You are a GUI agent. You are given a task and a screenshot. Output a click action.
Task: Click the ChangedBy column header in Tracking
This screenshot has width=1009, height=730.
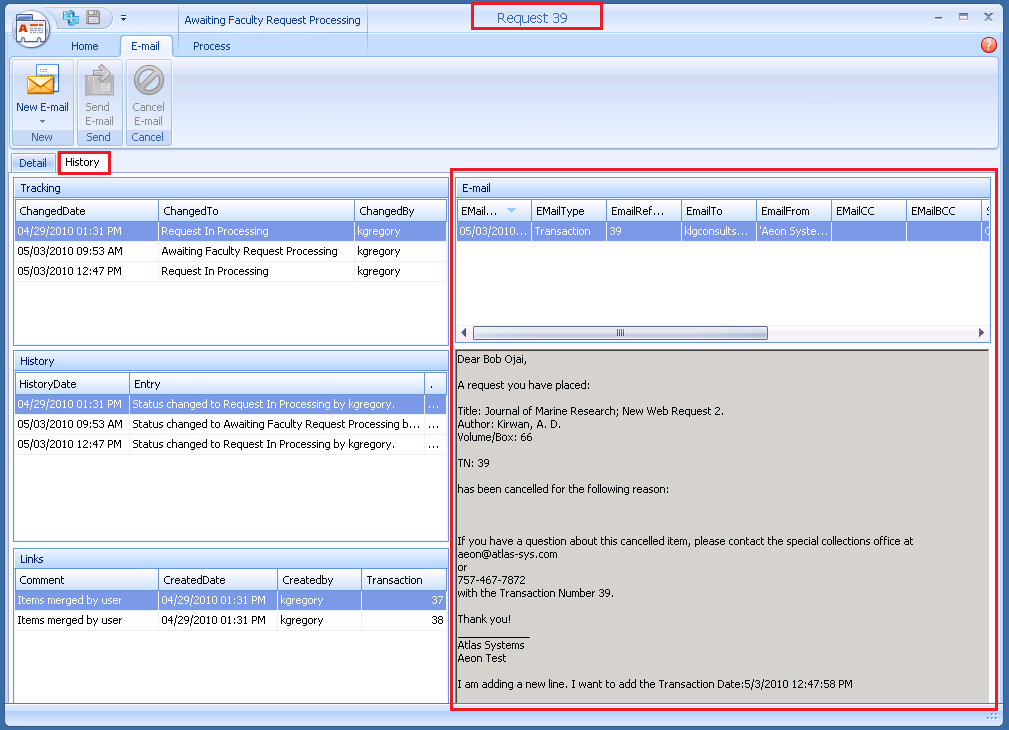point(399,211)
